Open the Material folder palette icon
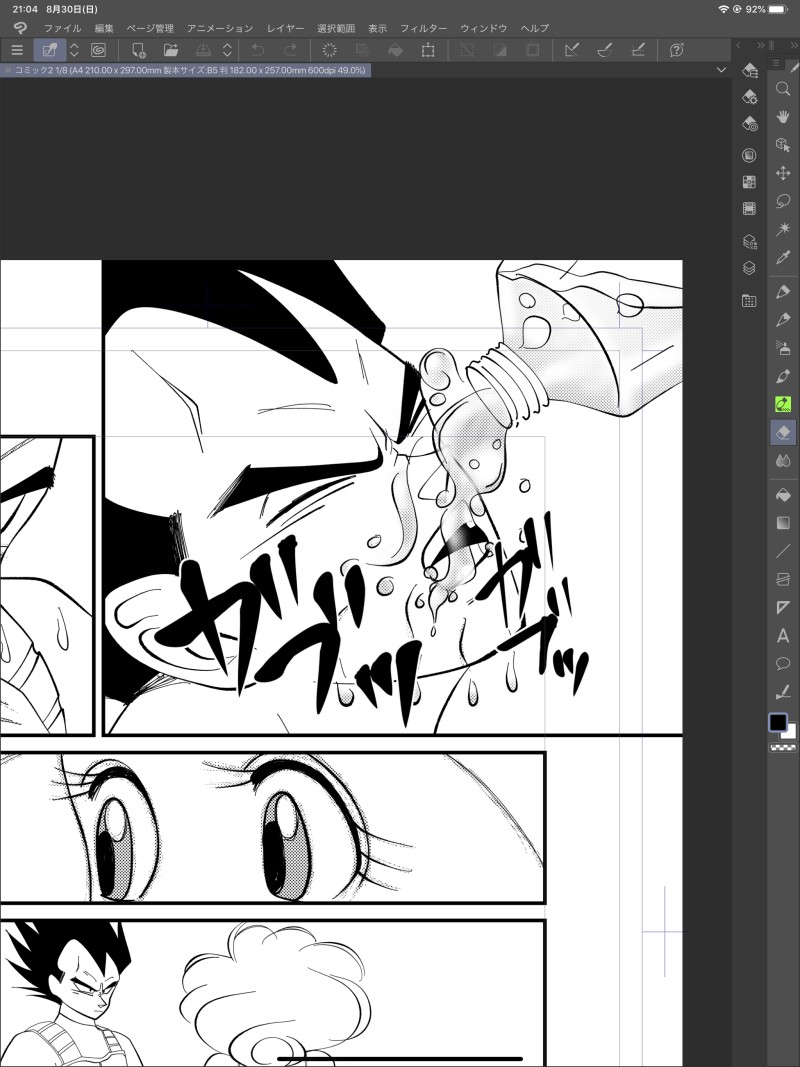This screenshot has width=800, height=1067. coord(749,301)
